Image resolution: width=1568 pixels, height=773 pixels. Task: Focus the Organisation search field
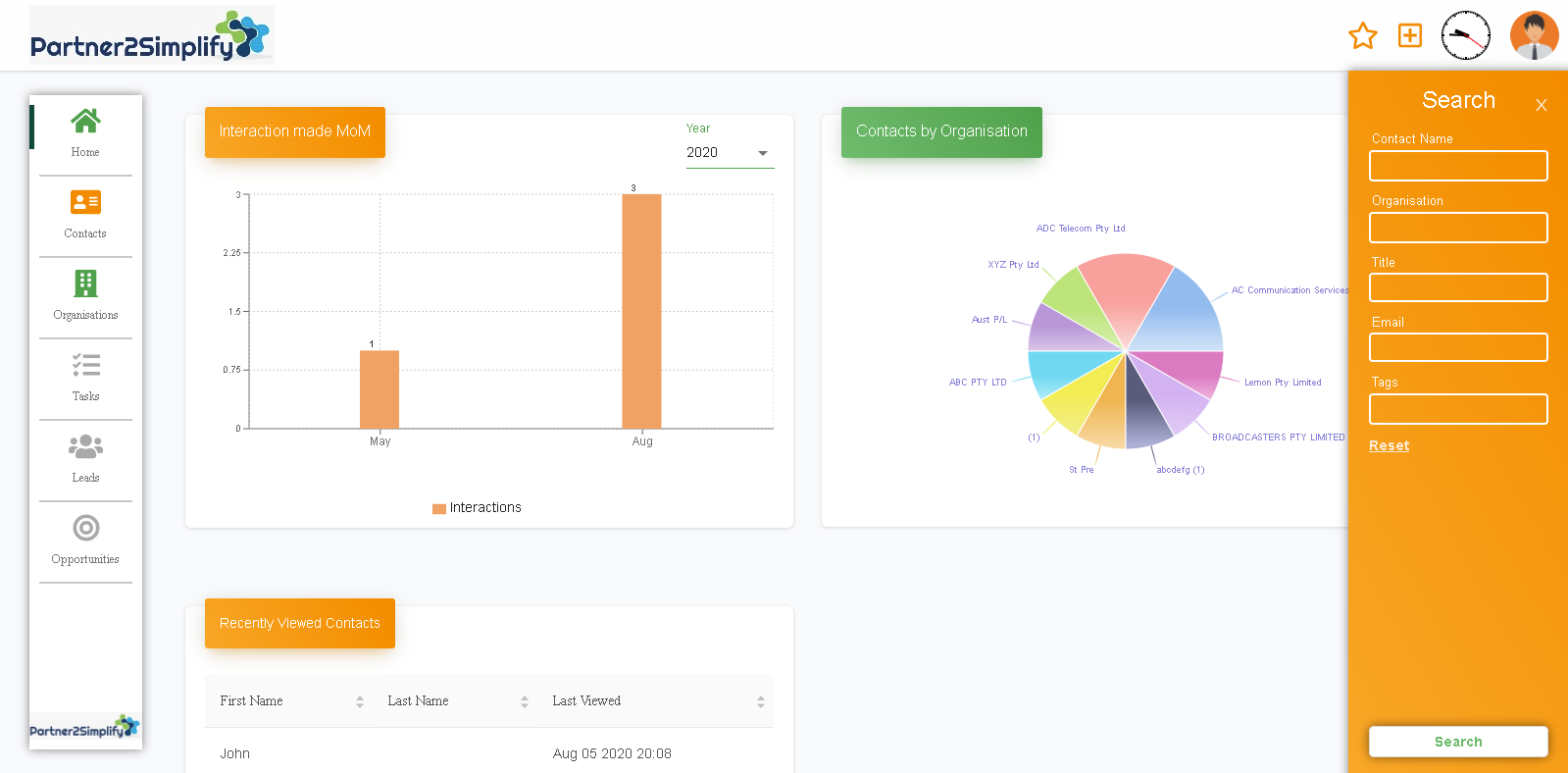(x=1458, y=228)
